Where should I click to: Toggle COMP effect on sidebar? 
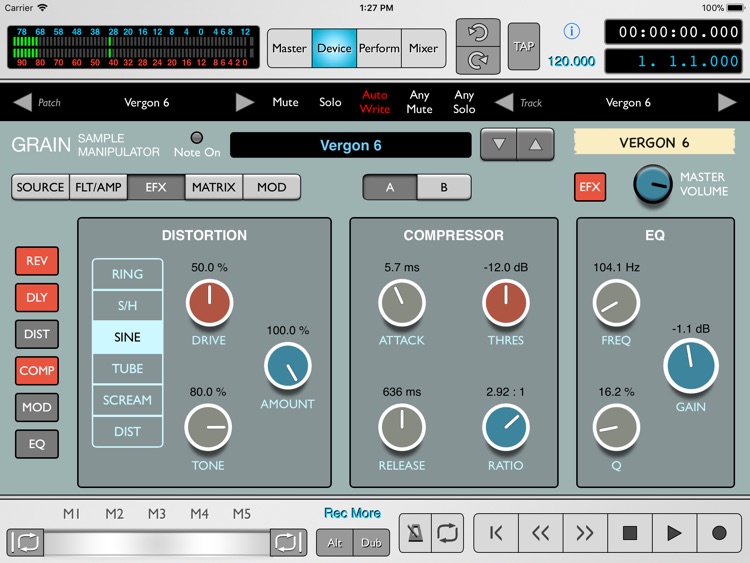37,371
